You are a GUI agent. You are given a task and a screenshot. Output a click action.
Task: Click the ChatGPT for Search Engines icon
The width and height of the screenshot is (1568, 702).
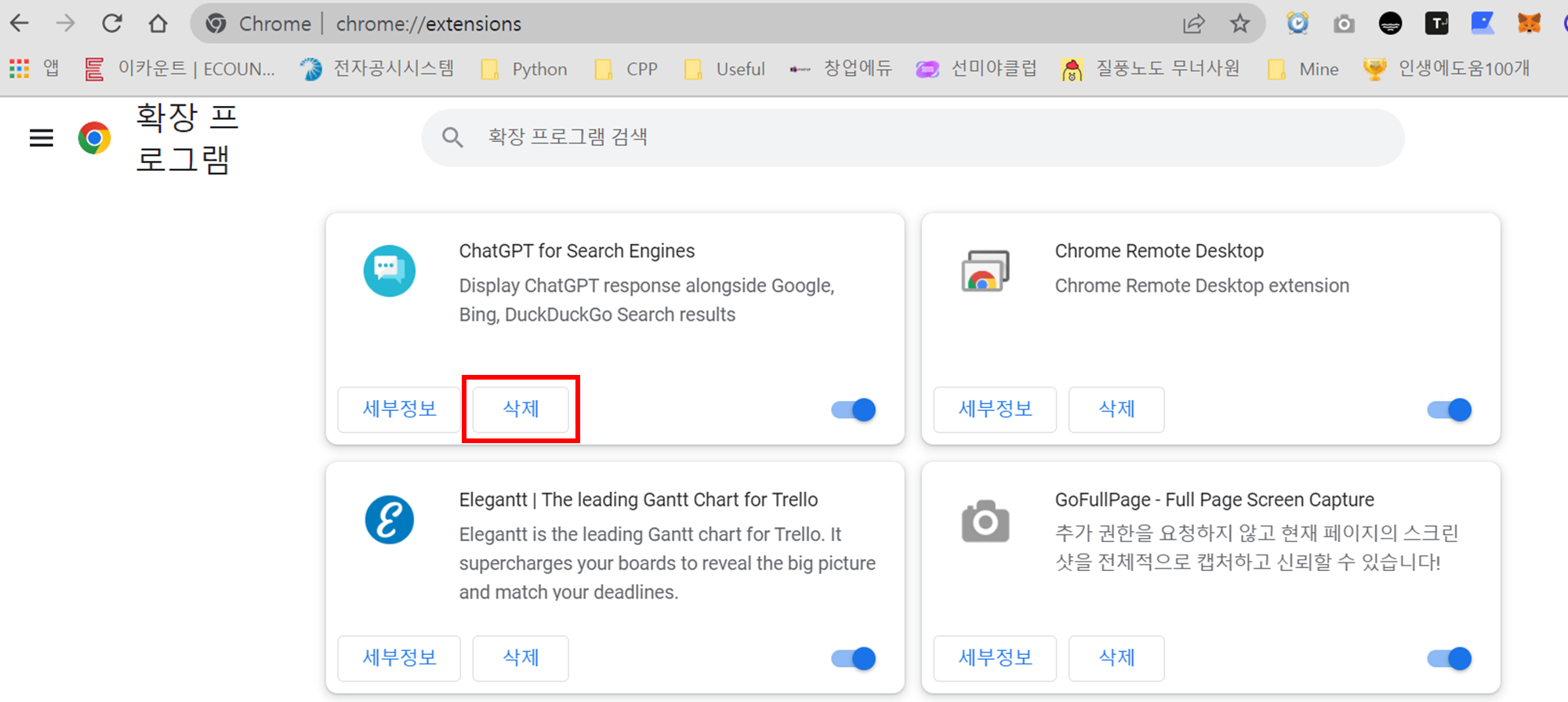pyautogui.click(x=390, y=271)
